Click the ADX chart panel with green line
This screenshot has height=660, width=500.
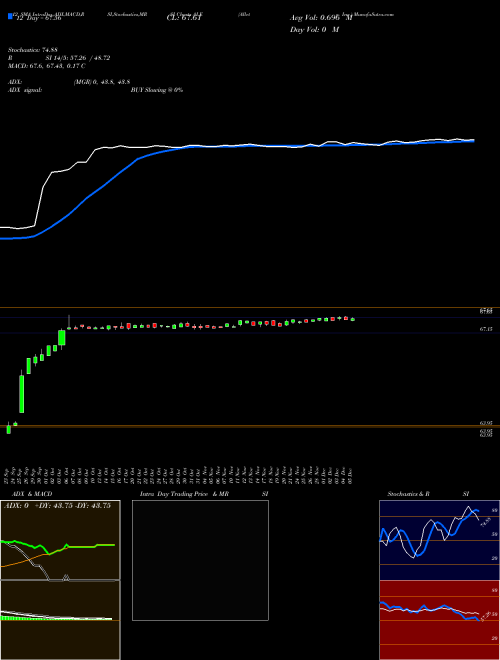click(x=60, y=540)
